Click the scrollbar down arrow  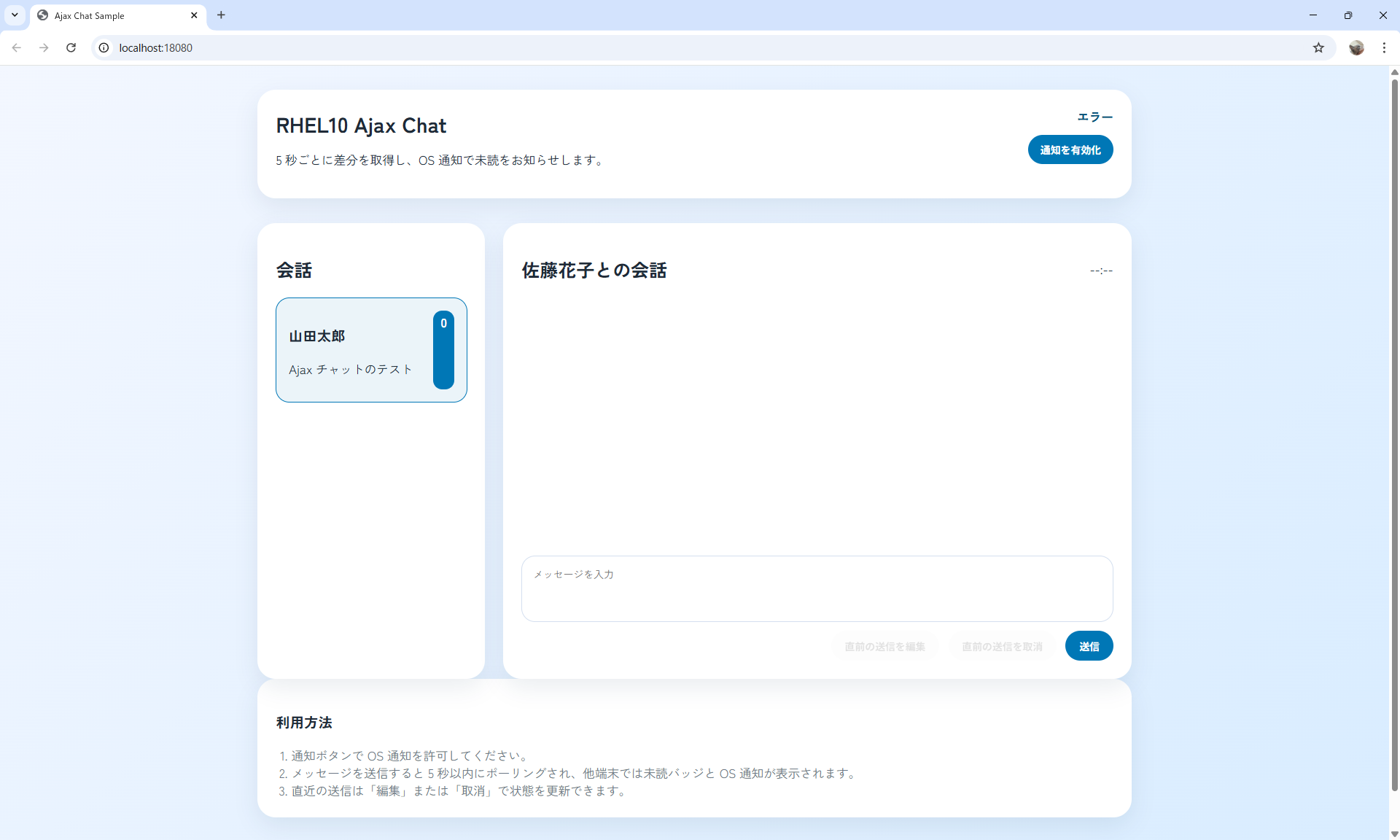[1394, 833]
